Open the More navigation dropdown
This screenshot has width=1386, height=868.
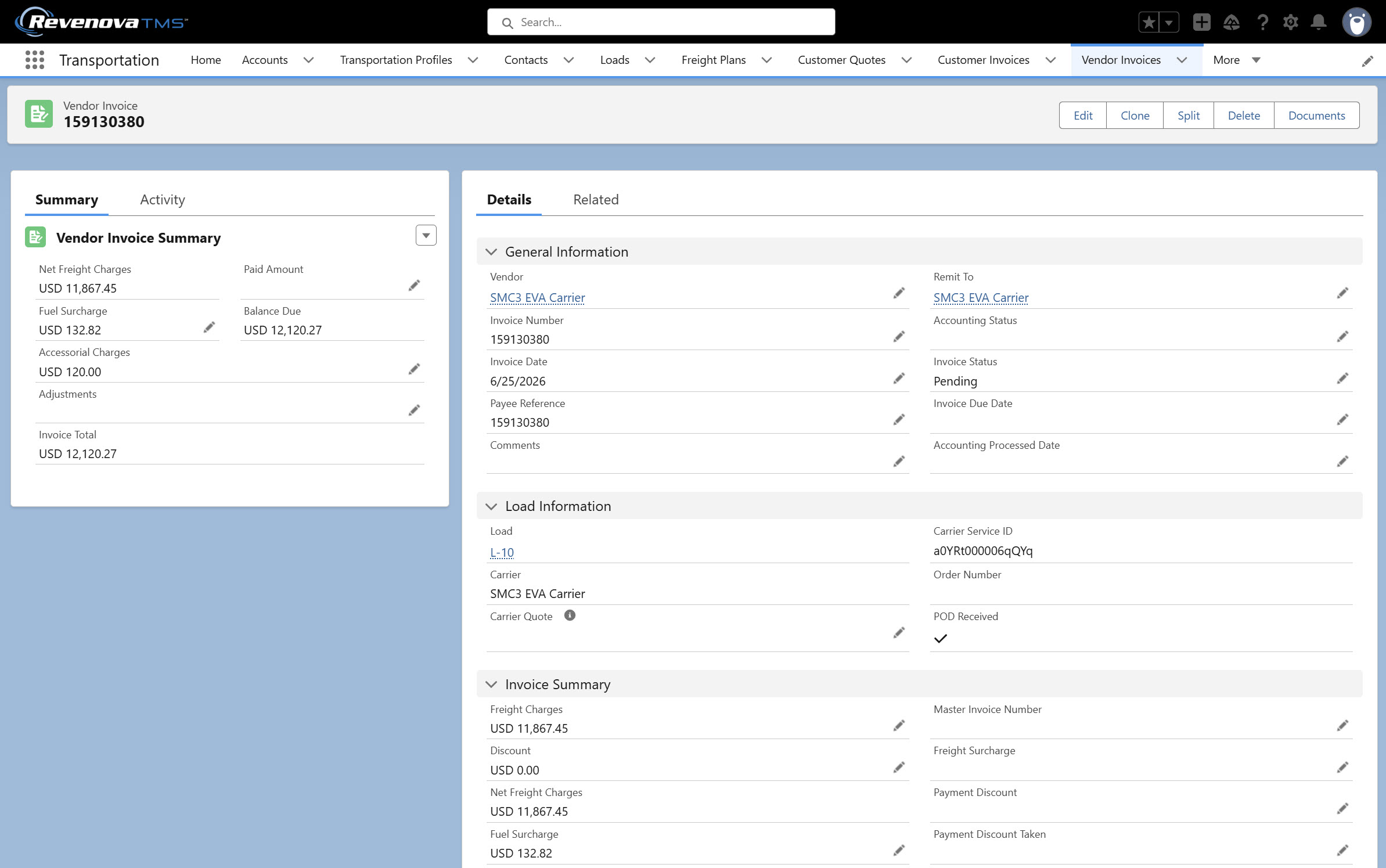tap(1237, 60)
